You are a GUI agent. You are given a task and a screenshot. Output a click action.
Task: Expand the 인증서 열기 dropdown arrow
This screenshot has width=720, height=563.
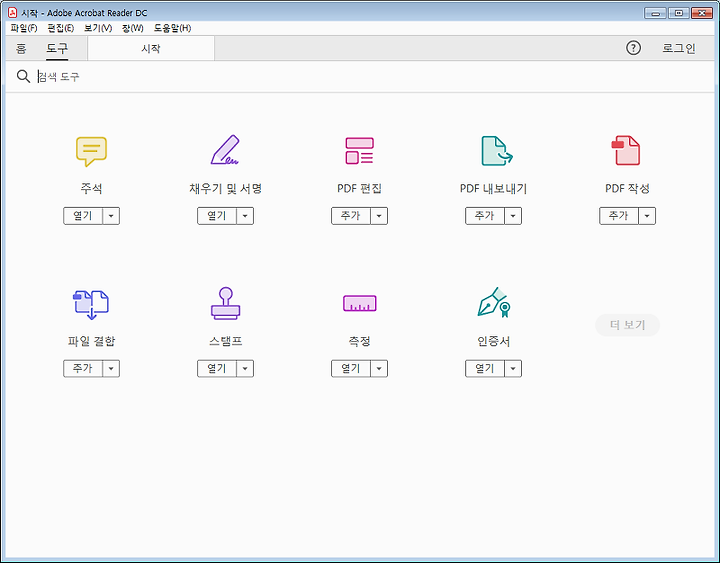tap(513, 368)
